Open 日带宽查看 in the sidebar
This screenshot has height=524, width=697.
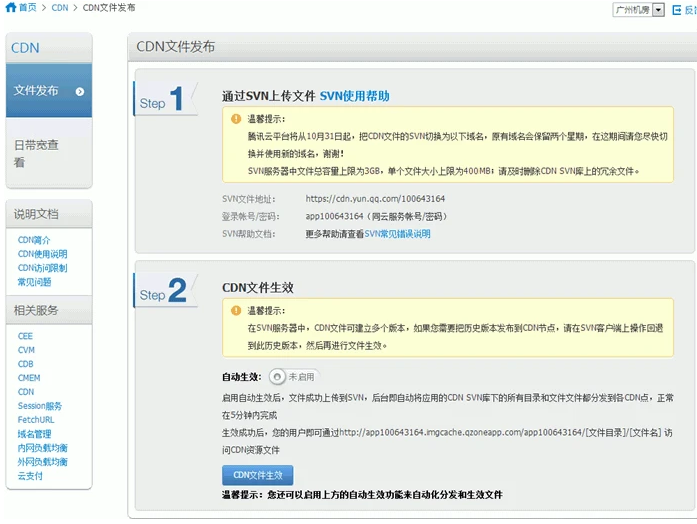[36, 153]
